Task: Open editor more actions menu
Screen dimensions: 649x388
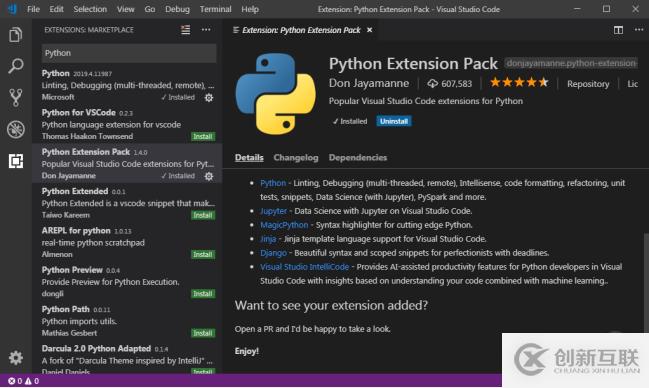Action: pyautogui.click(x=639, y=30)
